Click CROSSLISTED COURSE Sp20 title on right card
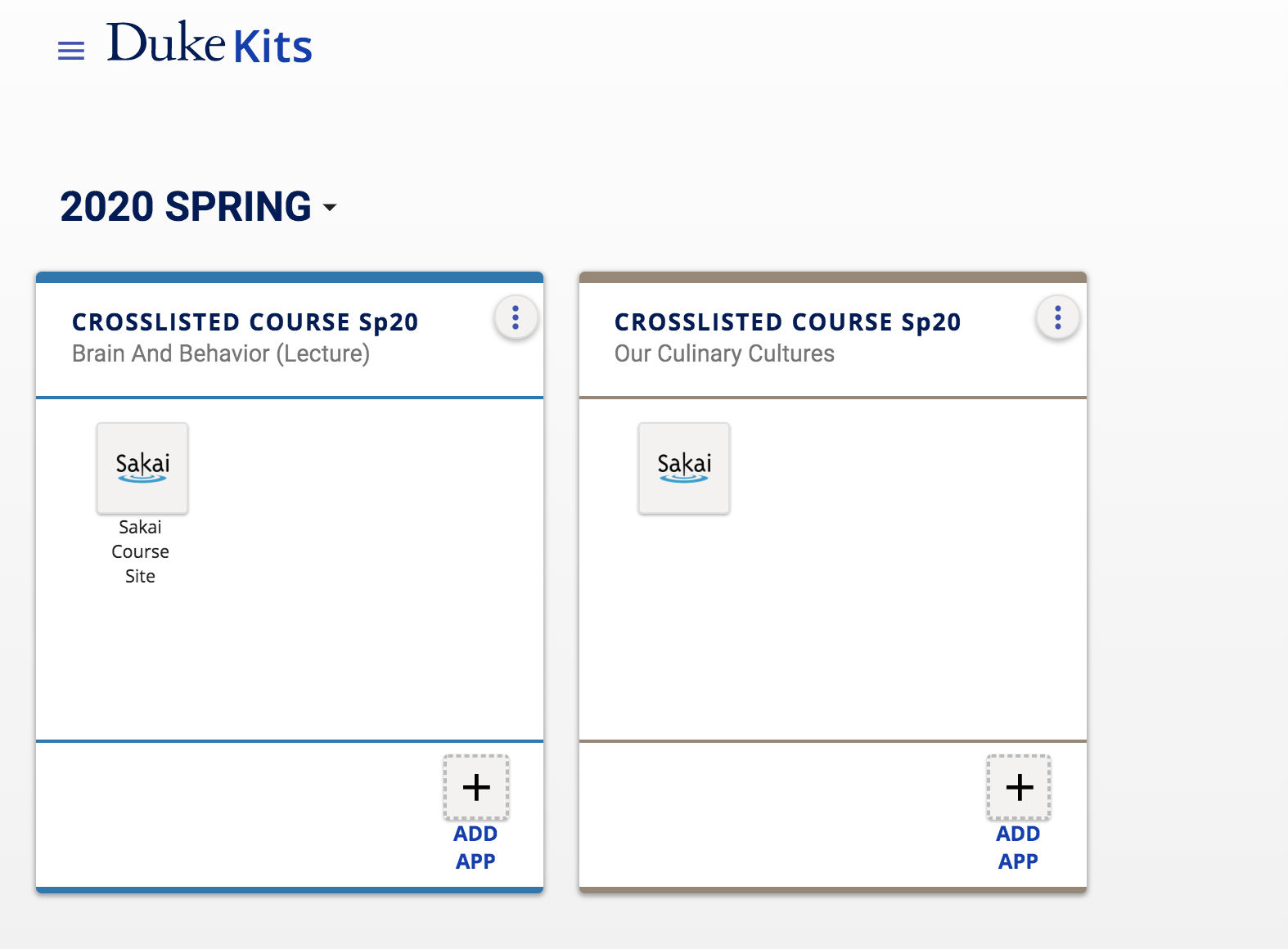Viewport: 1288px width, 949px height. point(787,322)
